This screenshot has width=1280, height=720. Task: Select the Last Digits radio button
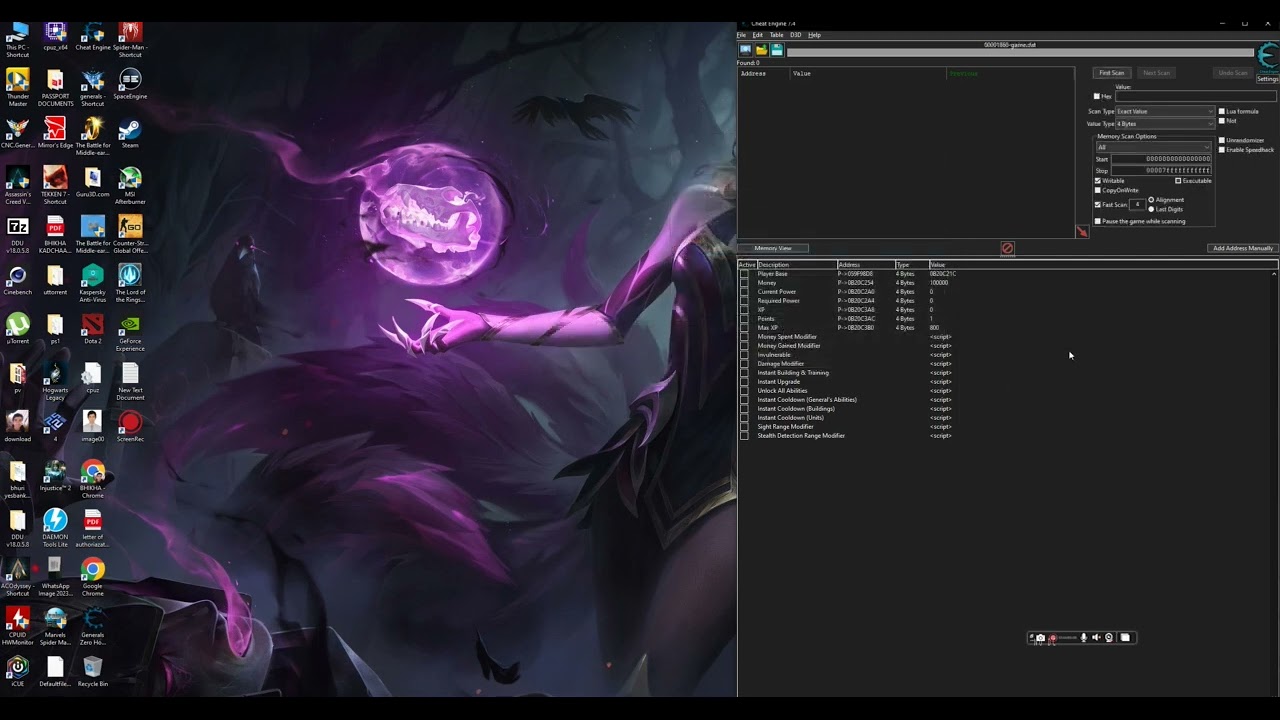(1151, 209)
